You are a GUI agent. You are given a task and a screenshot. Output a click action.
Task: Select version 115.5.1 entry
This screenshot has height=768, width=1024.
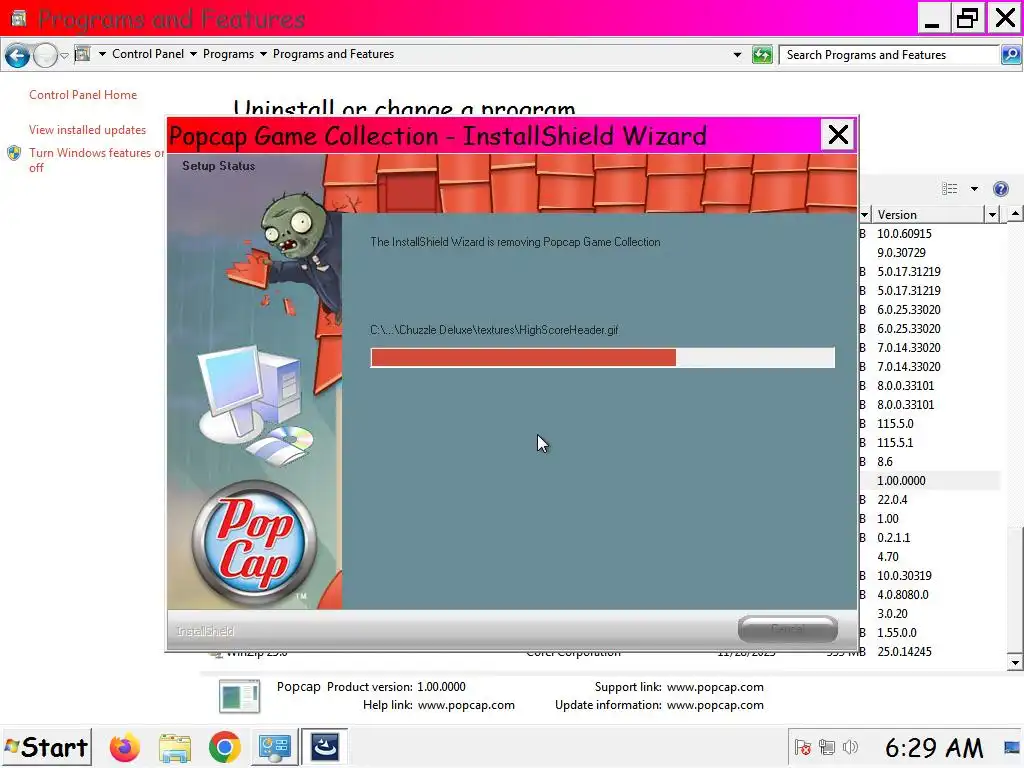click(x=895, y=443)
